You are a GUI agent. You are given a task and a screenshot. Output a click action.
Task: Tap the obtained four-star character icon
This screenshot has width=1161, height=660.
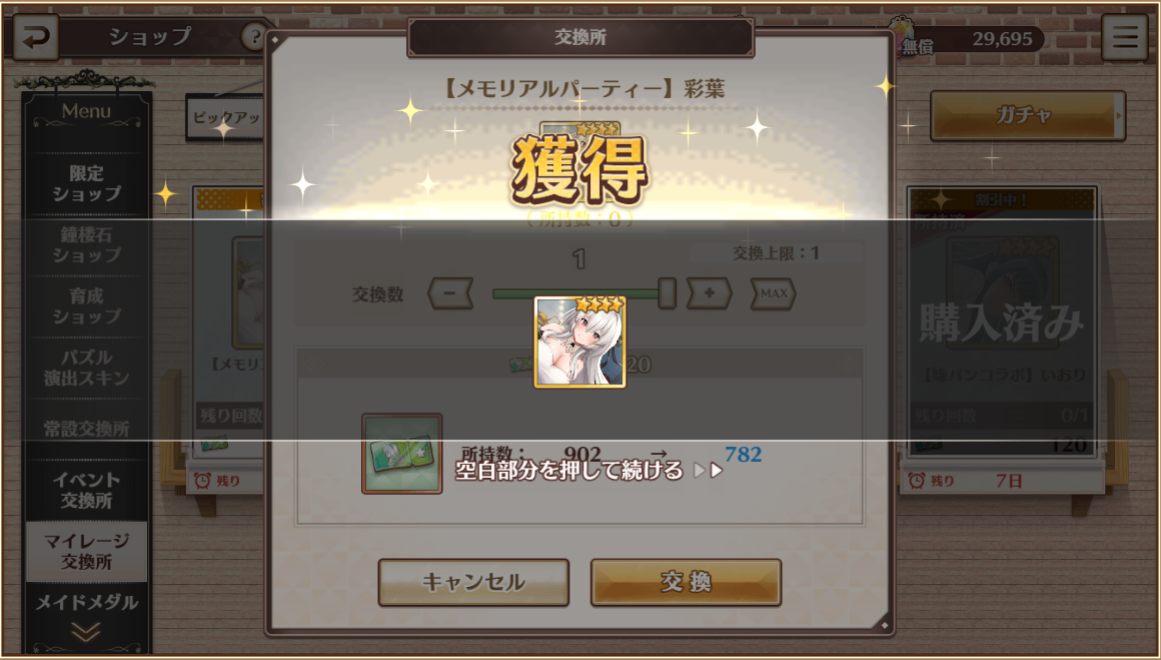pos(580,341)
